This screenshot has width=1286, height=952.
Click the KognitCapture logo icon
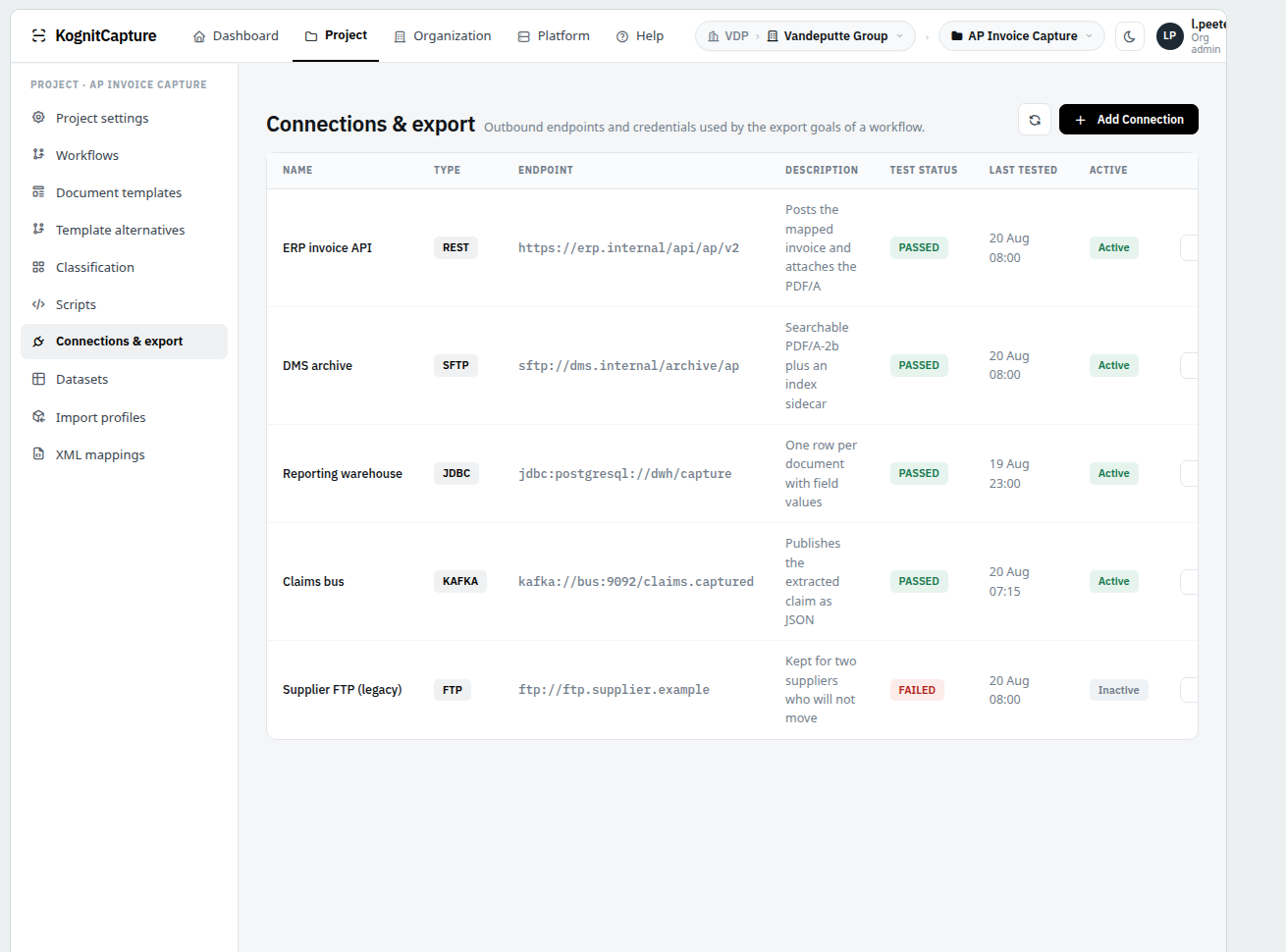(x=38, y=35)
